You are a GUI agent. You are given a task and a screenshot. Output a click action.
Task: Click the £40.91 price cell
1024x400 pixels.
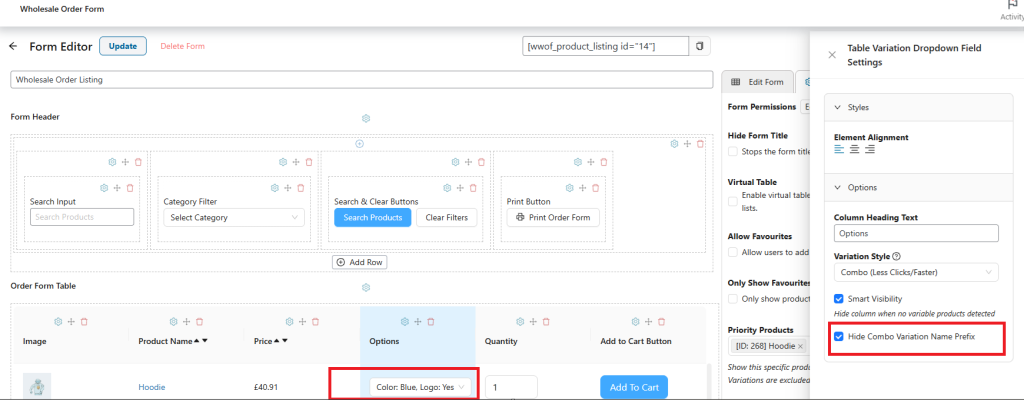(x=266, y=388)
